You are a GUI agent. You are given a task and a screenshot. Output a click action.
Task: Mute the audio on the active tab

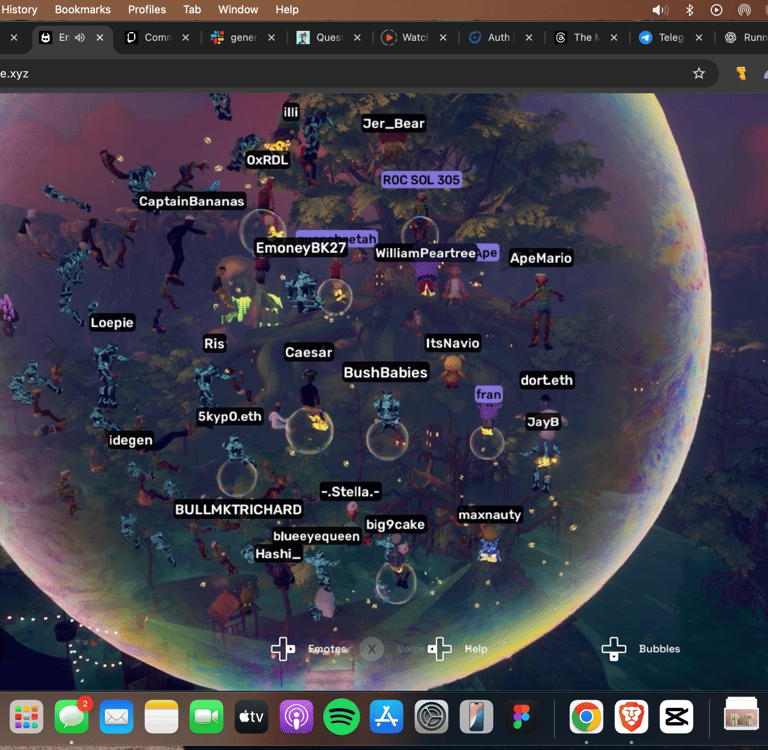click(x=80, y=37)
